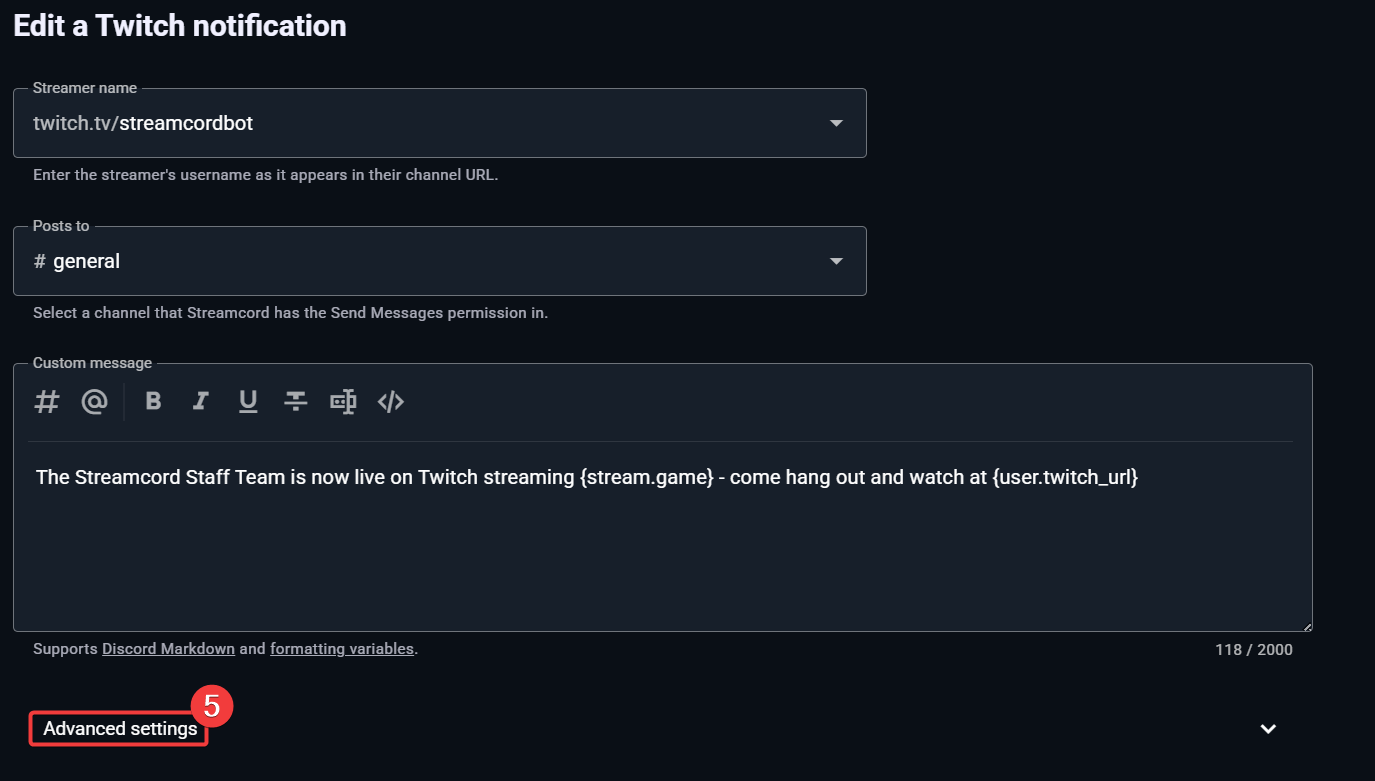Expand Advanced settings with the chevron

click(x=1268, y=729)
